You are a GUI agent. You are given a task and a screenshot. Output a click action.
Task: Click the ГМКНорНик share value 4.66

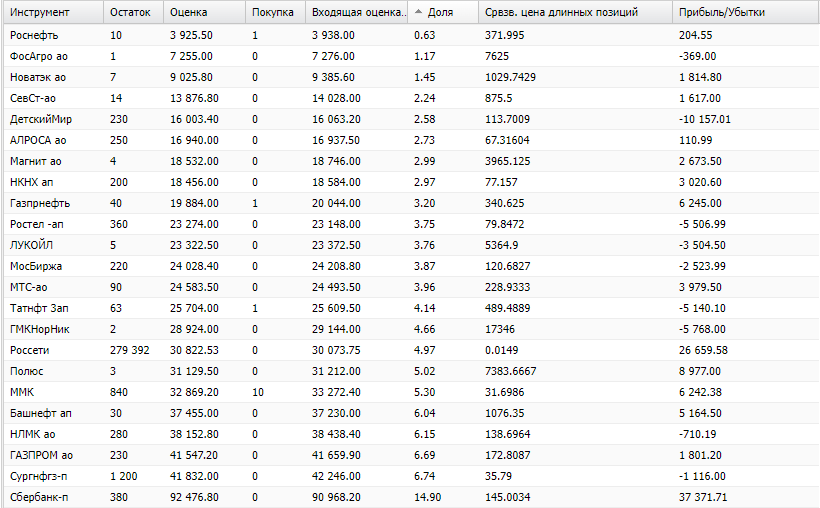[424, 329]
